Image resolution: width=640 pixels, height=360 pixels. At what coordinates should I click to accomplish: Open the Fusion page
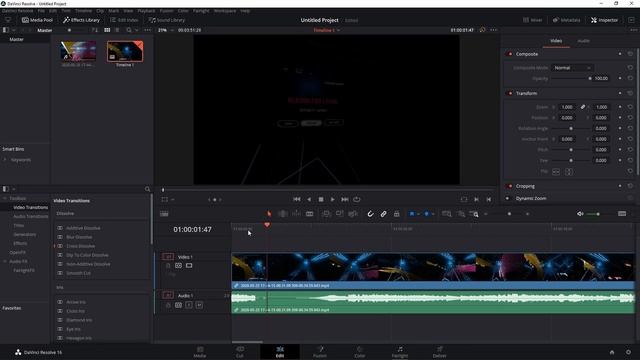pyautogui.click(x=320, y=352)
